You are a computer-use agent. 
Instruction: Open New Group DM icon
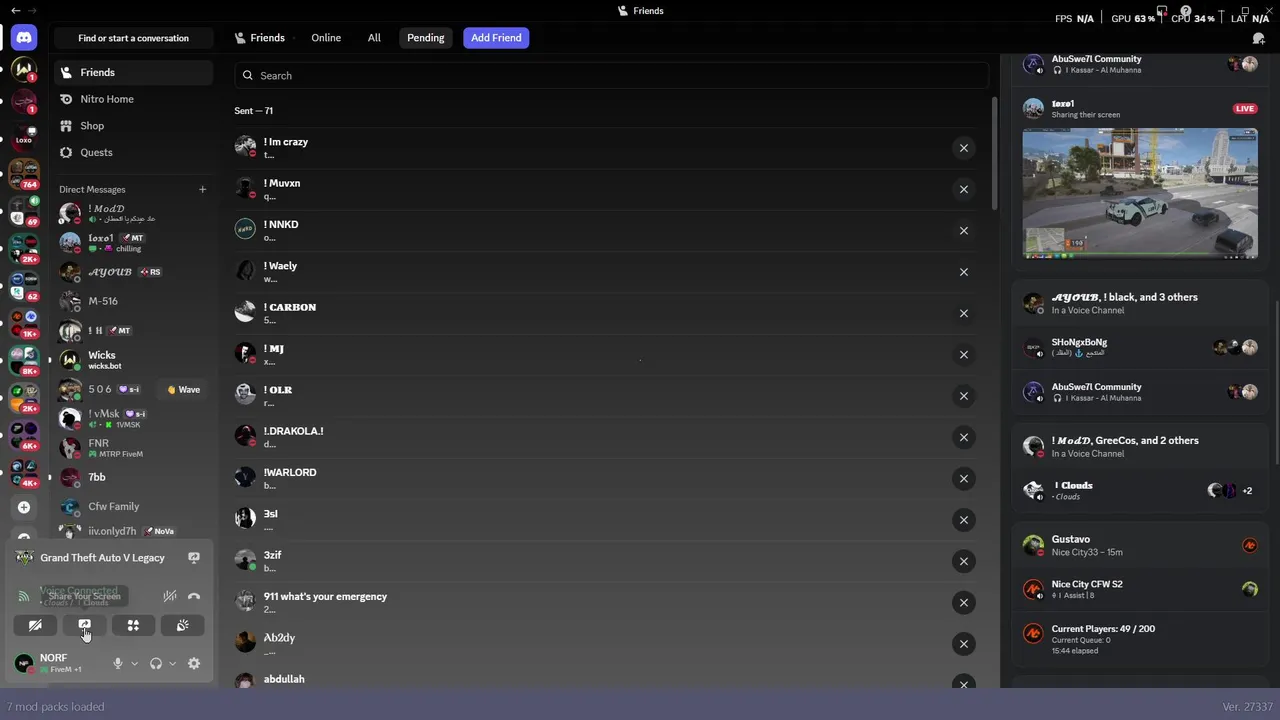tap(1259, 38)
